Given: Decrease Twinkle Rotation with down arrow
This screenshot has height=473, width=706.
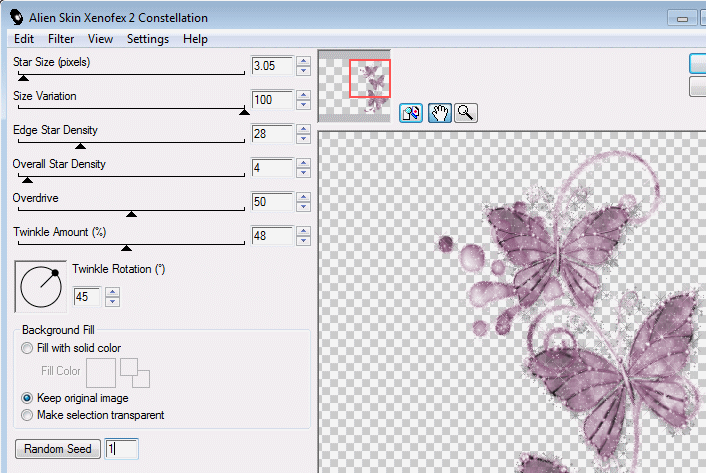Looking at the screenshot, I should click(113, 302).
